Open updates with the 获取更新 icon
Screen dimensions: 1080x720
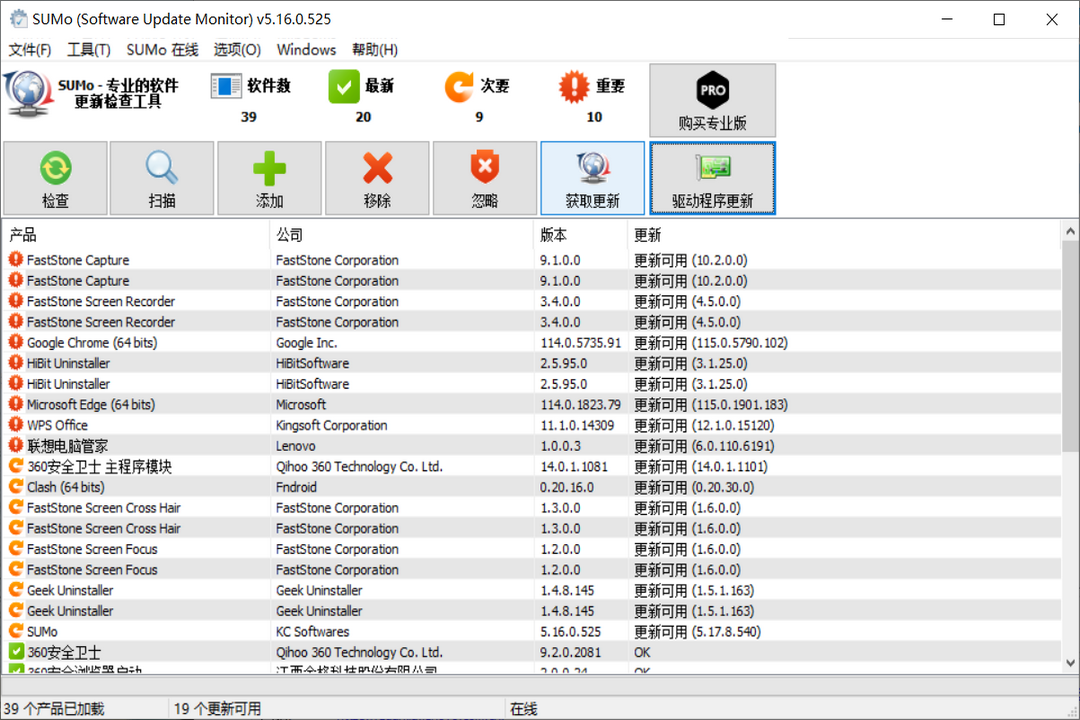pyautogui.click(x=592, y=178)
